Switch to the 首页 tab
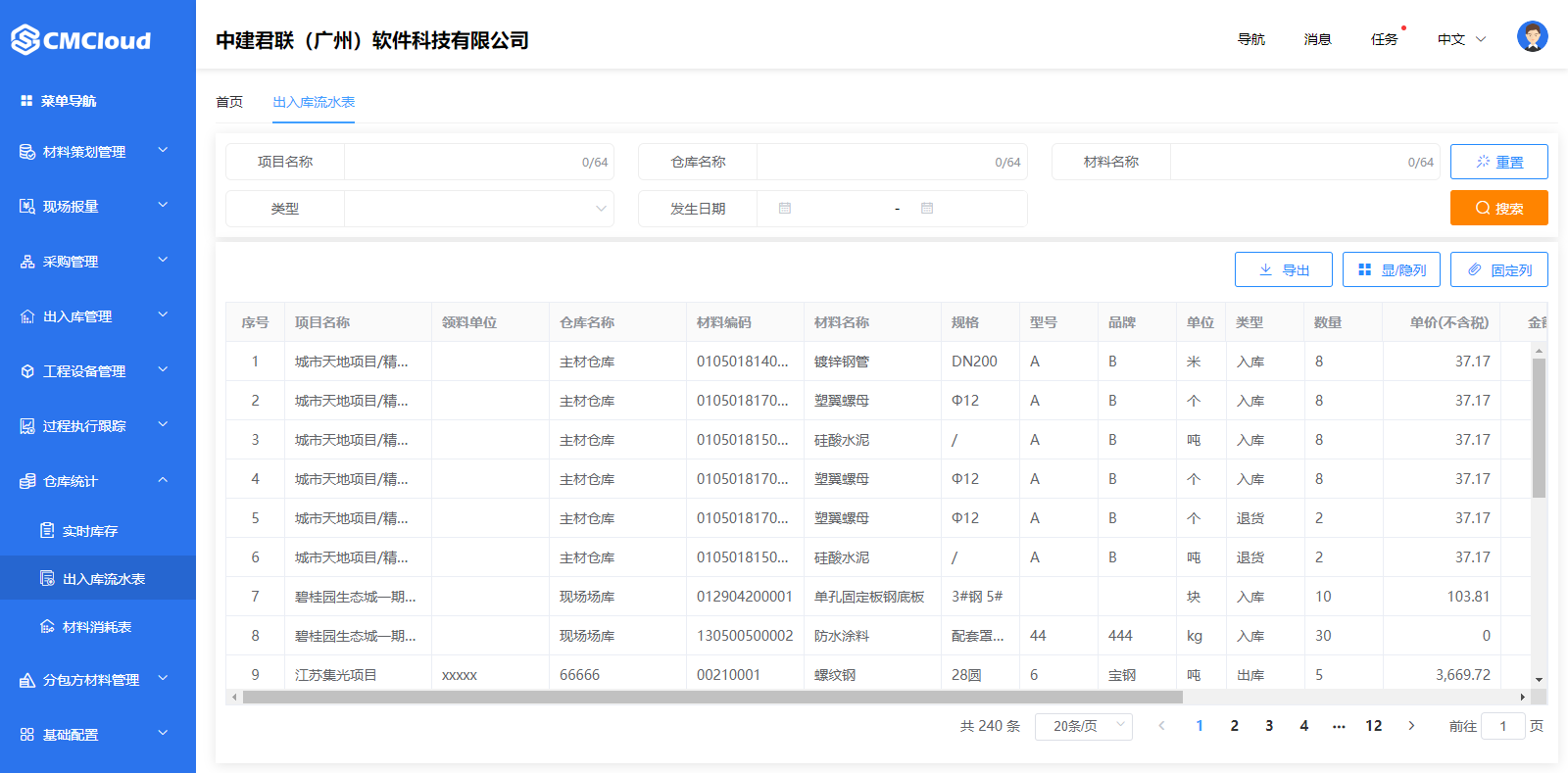Image resolution: width=1568 pixels, height=773 pixels. point(229,102)
